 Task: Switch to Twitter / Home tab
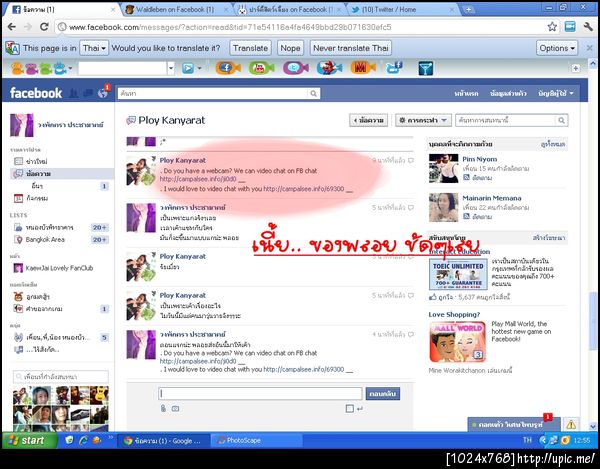click(x=401, y=10)
